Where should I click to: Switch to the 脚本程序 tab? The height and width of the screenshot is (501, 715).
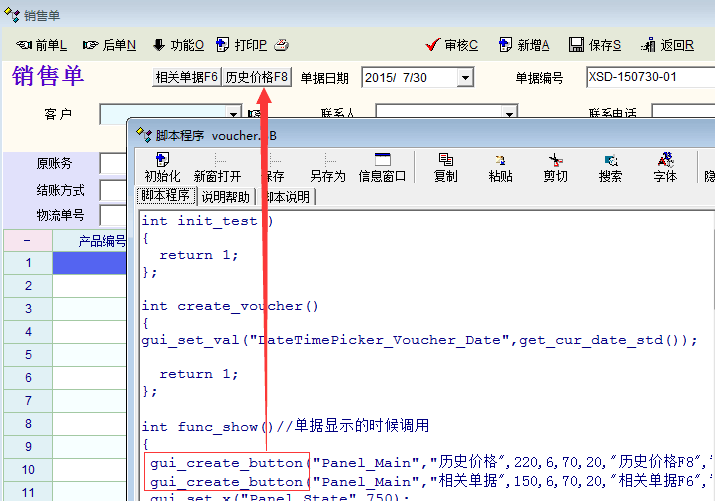165,196
